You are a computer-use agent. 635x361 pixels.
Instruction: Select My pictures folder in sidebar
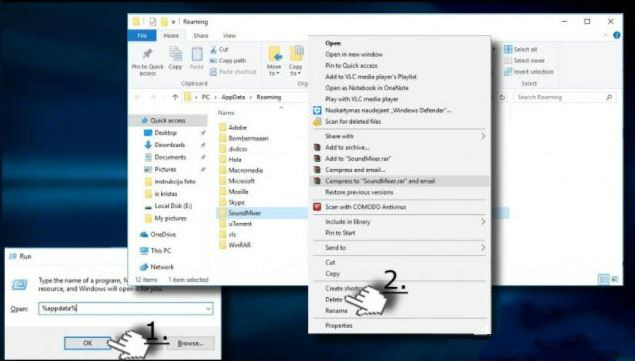click(x=170, y=218)
